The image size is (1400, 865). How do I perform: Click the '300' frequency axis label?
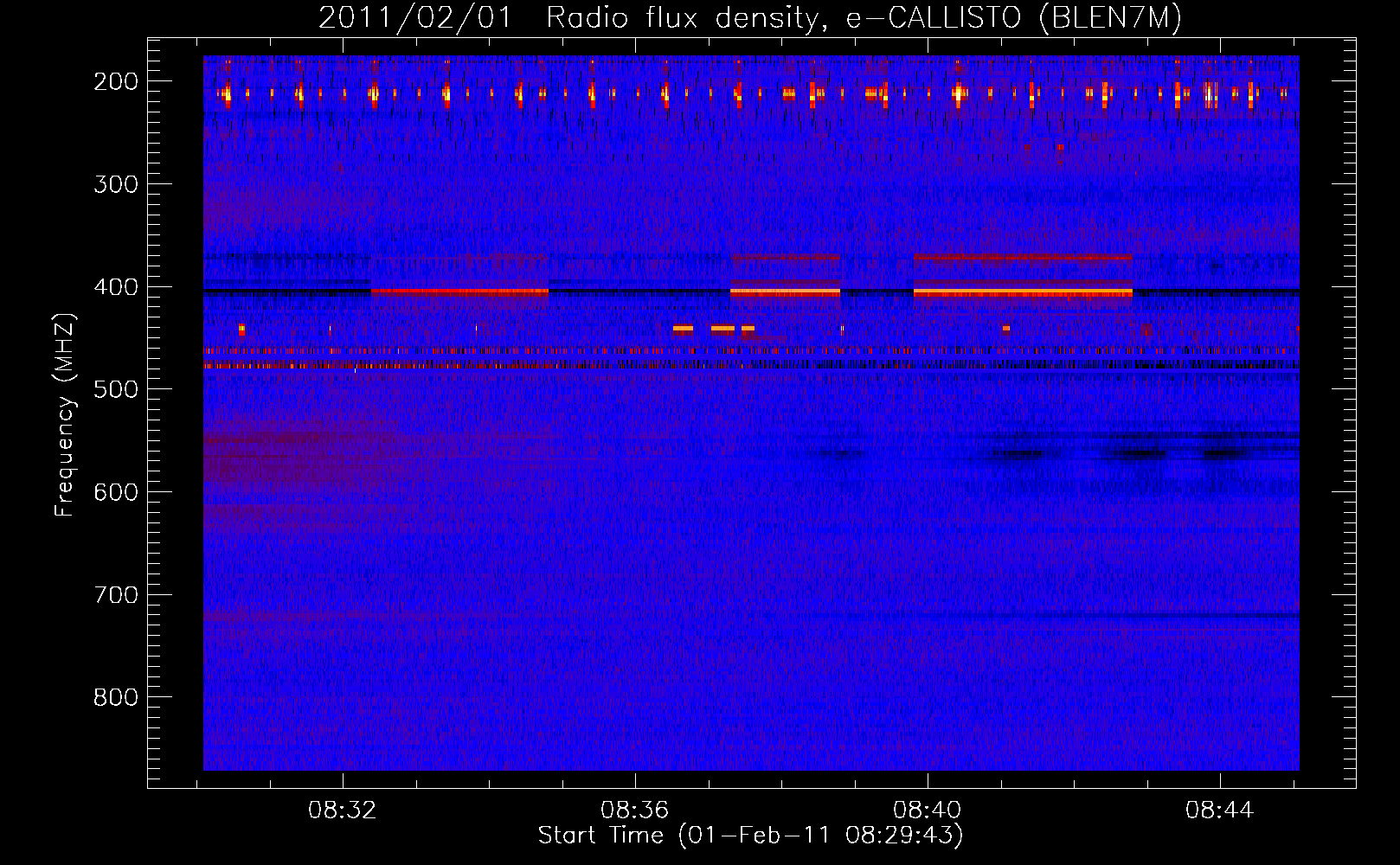[x=115, y=184]
